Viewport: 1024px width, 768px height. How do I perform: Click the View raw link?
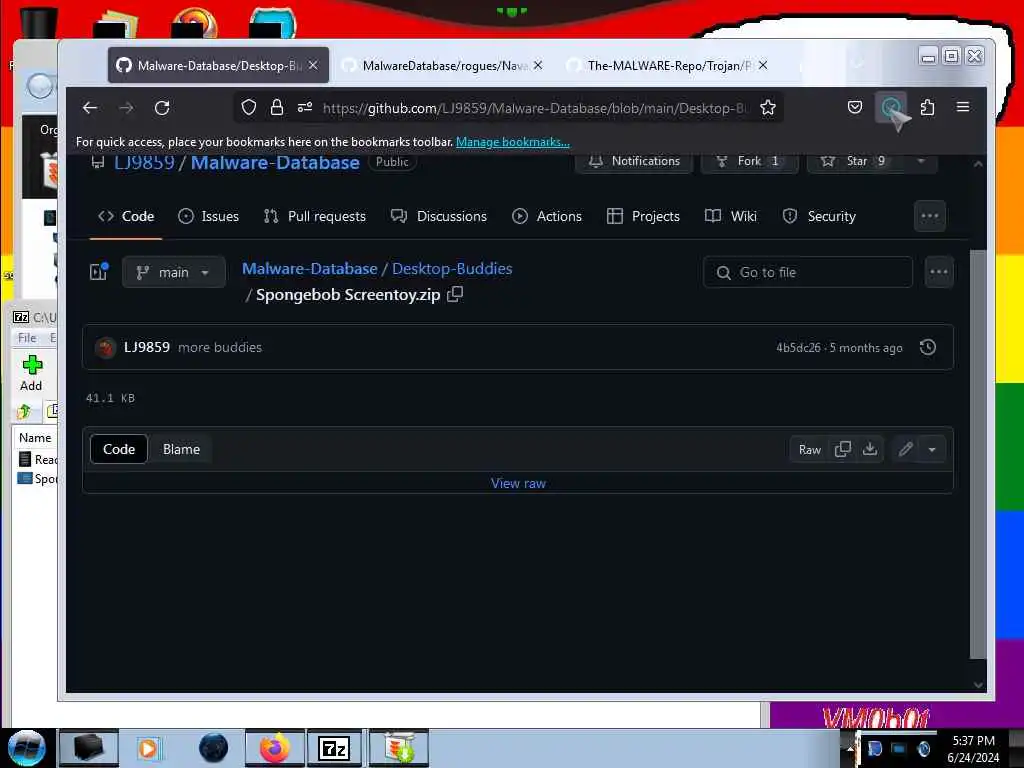519,483
